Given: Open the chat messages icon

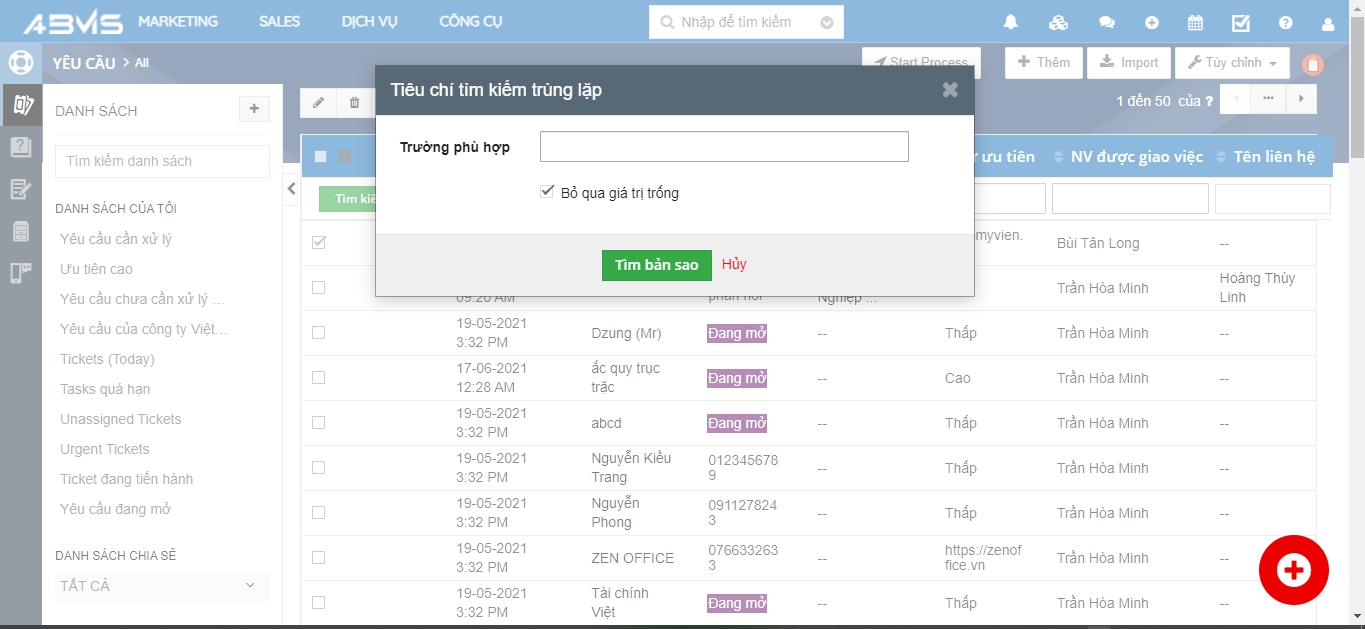Looking at the screenshot, I should [x=1106, y=22].
